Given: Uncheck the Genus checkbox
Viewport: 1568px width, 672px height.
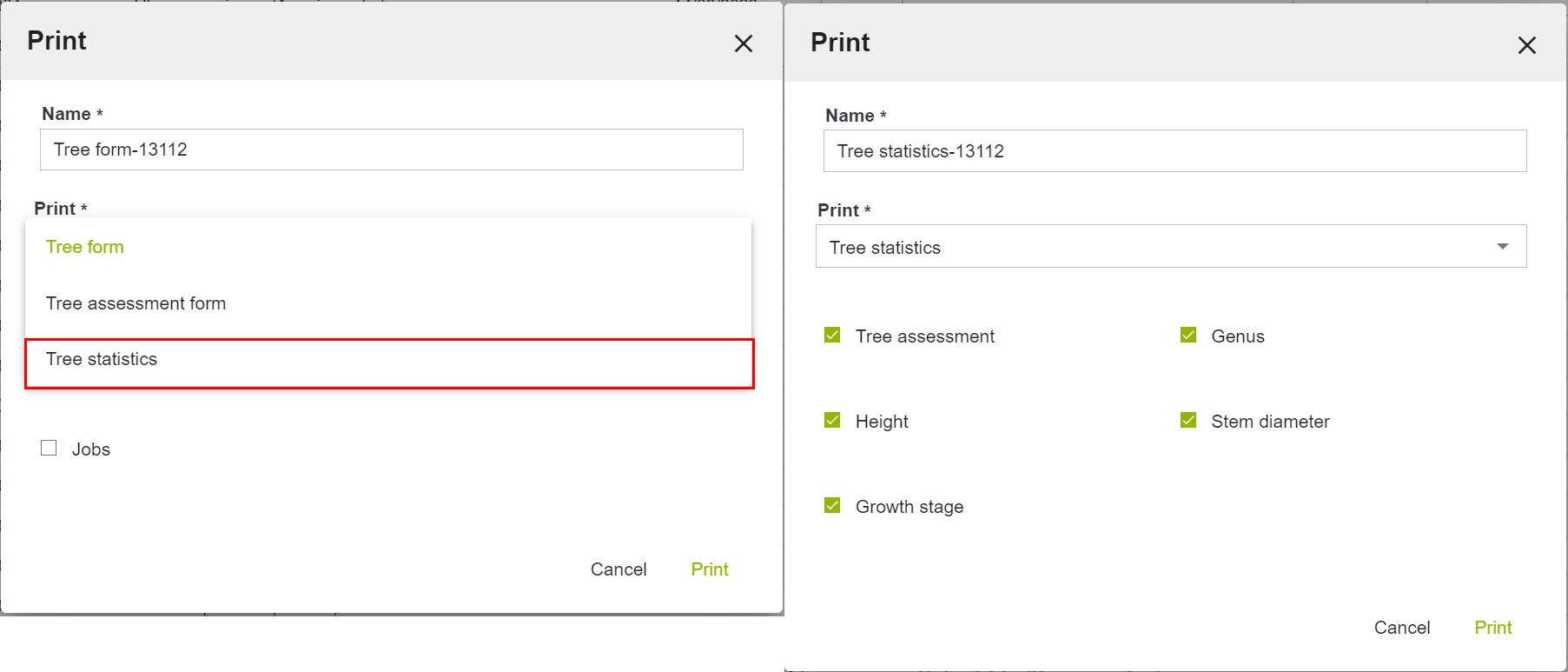Looking at the screenshot, I should pyautogui.click(x=1188, y=336).
